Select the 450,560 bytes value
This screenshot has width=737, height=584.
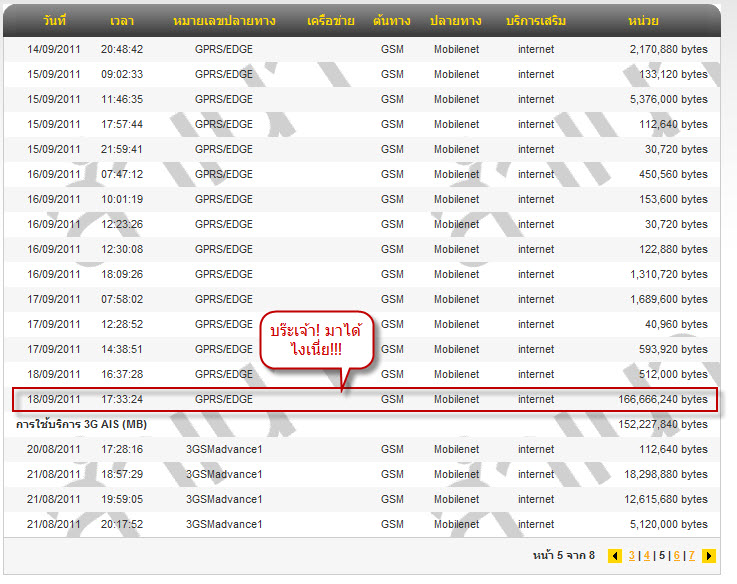point(673,174)
